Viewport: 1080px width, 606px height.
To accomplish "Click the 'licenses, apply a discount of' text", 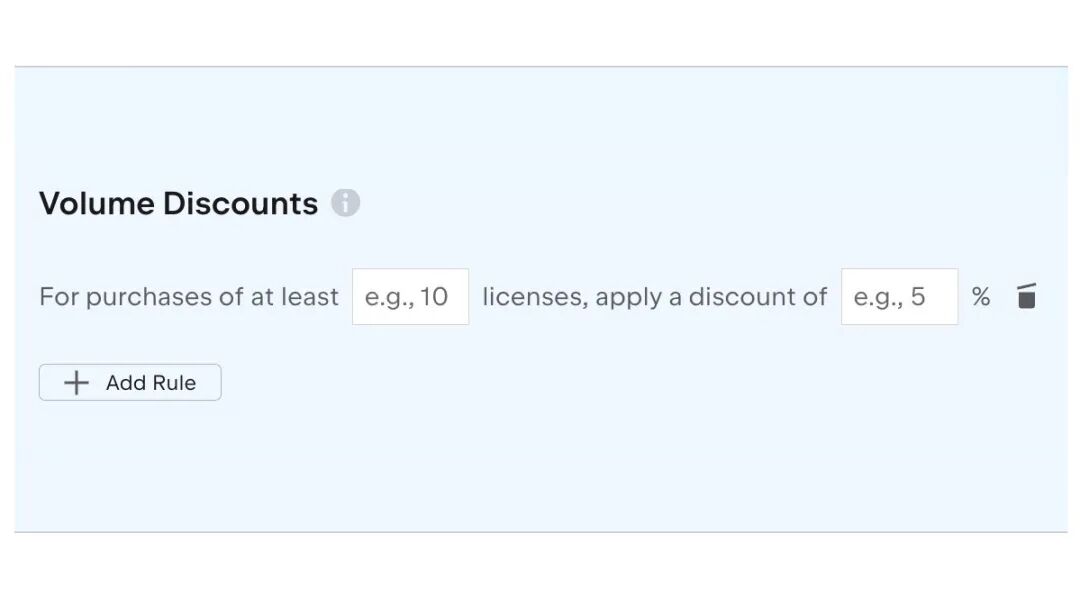I will pyautogui.click(x=654, y=297).
